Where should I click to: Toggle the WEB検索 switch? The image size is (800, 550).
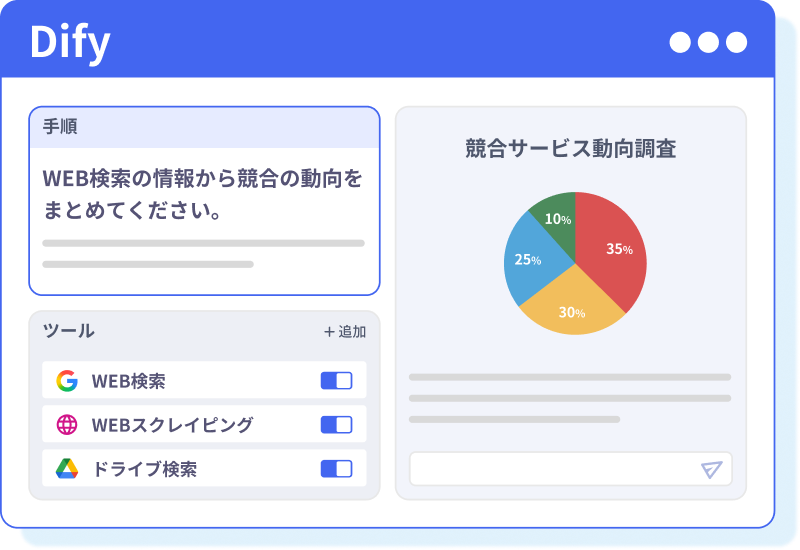(x=336, y=381)
